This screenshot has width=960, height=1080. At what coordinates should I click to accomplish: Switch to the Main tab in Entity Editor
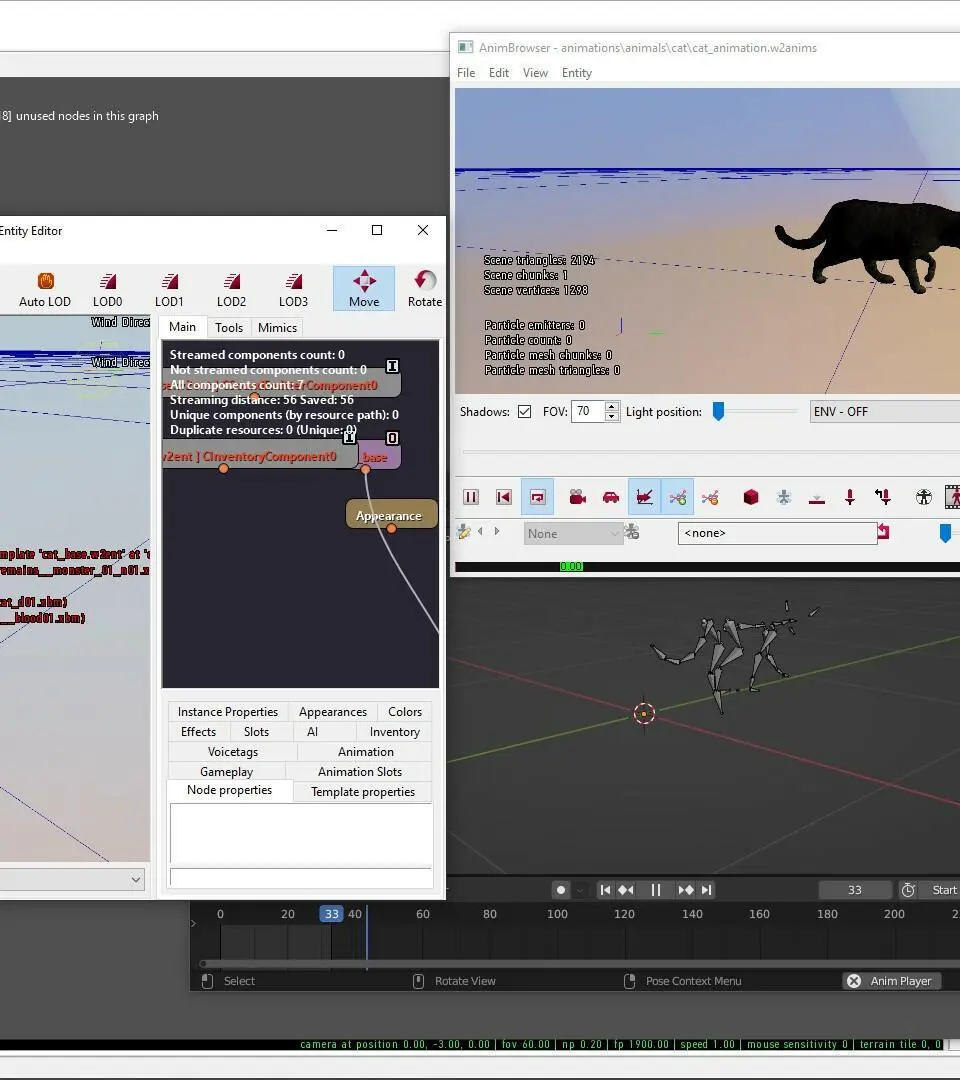coord(182,327)
